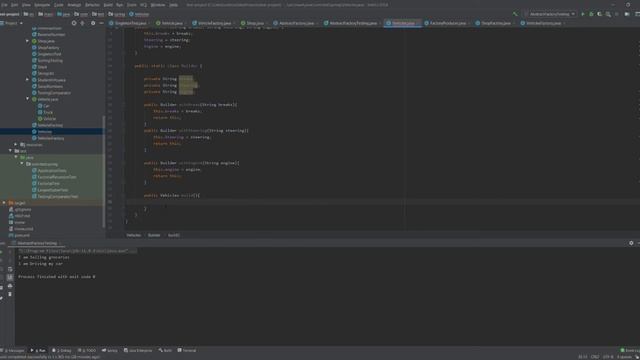Open the Window menu
This screenshot has height=360, width=640.
[x=158, y=5]
